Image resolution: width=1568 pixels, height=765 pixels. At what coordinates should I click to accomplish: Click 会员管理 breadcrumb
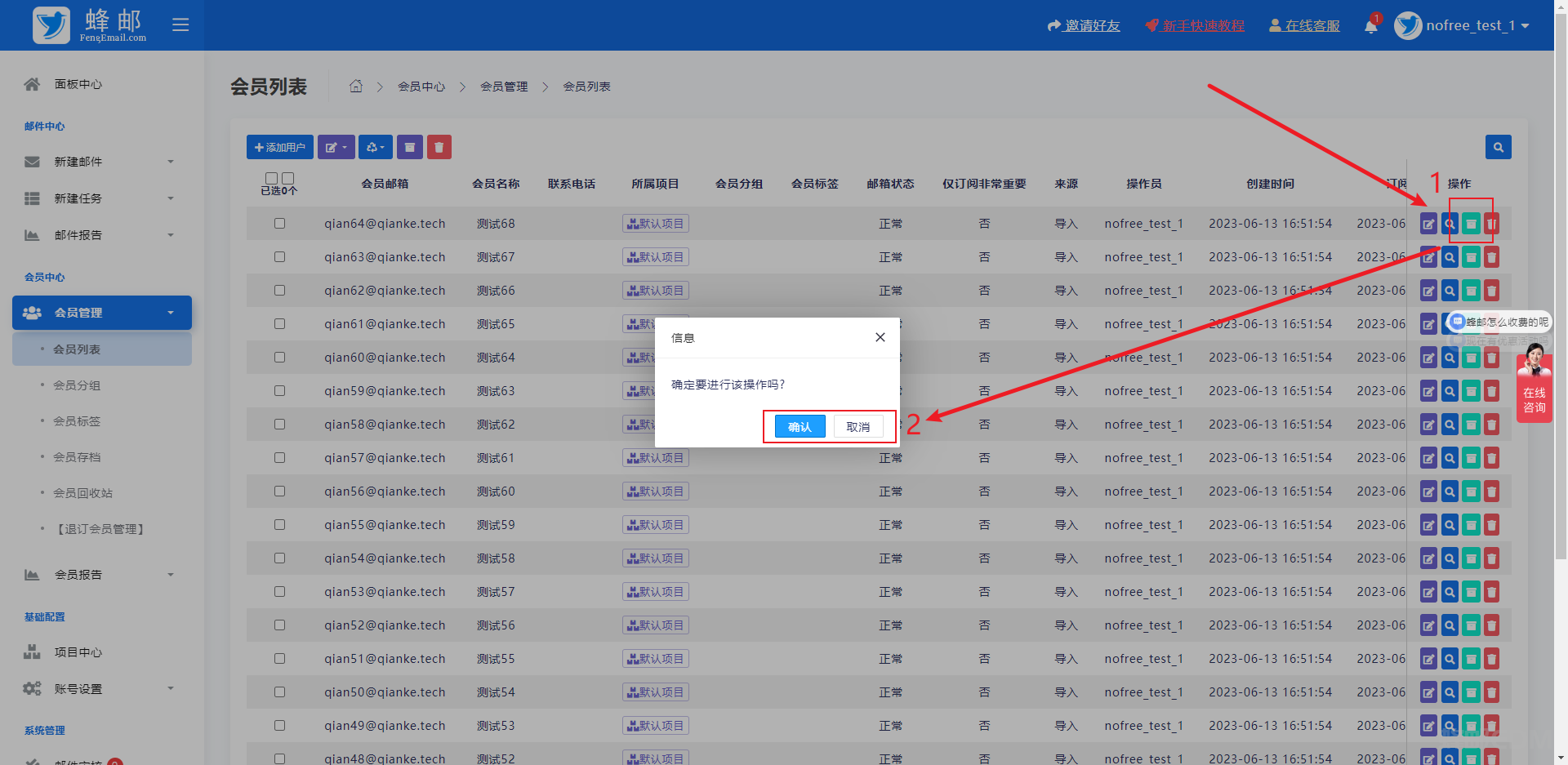point(504,87)
